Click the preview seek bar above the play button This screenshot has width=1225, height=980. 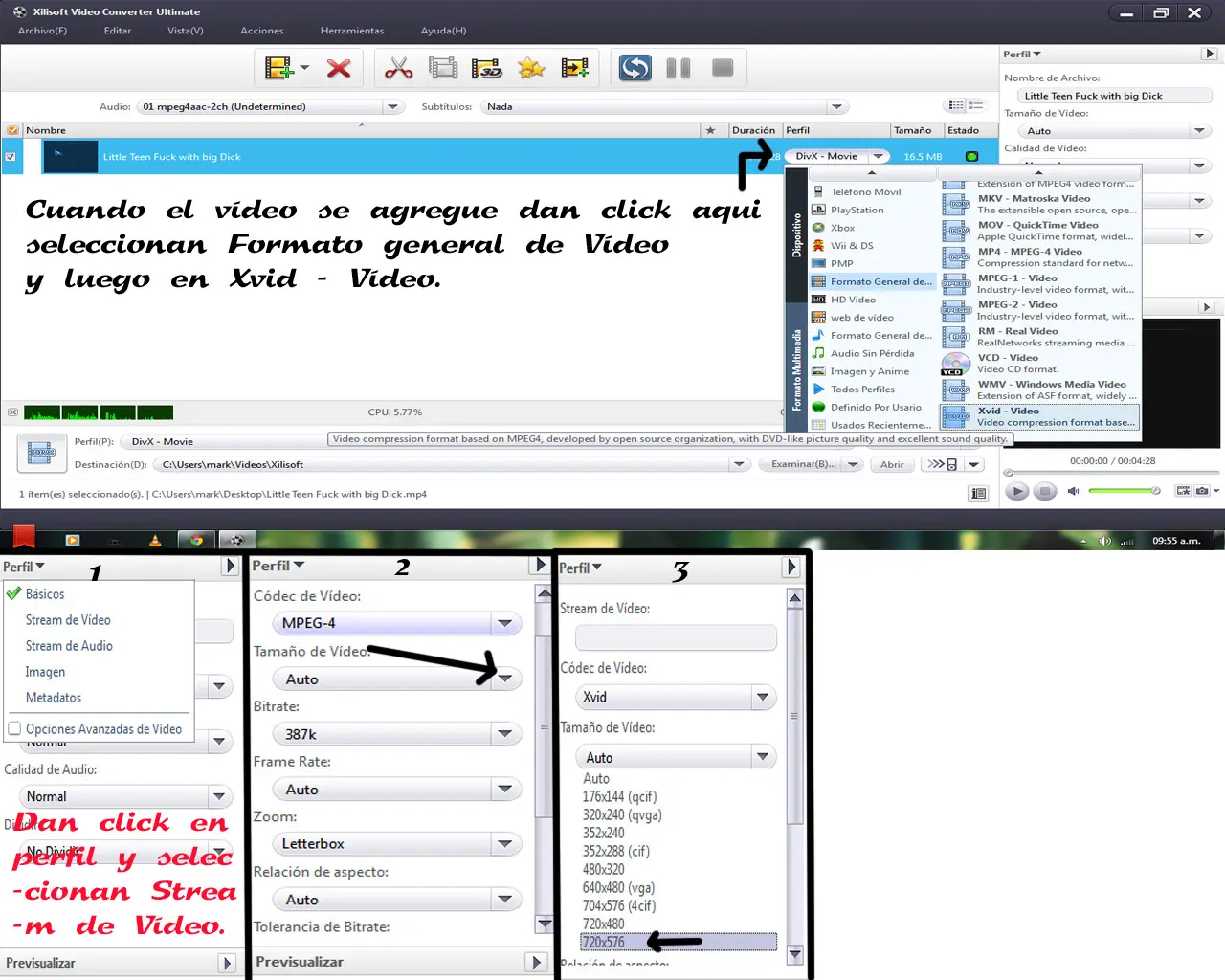click(1111, 473)
